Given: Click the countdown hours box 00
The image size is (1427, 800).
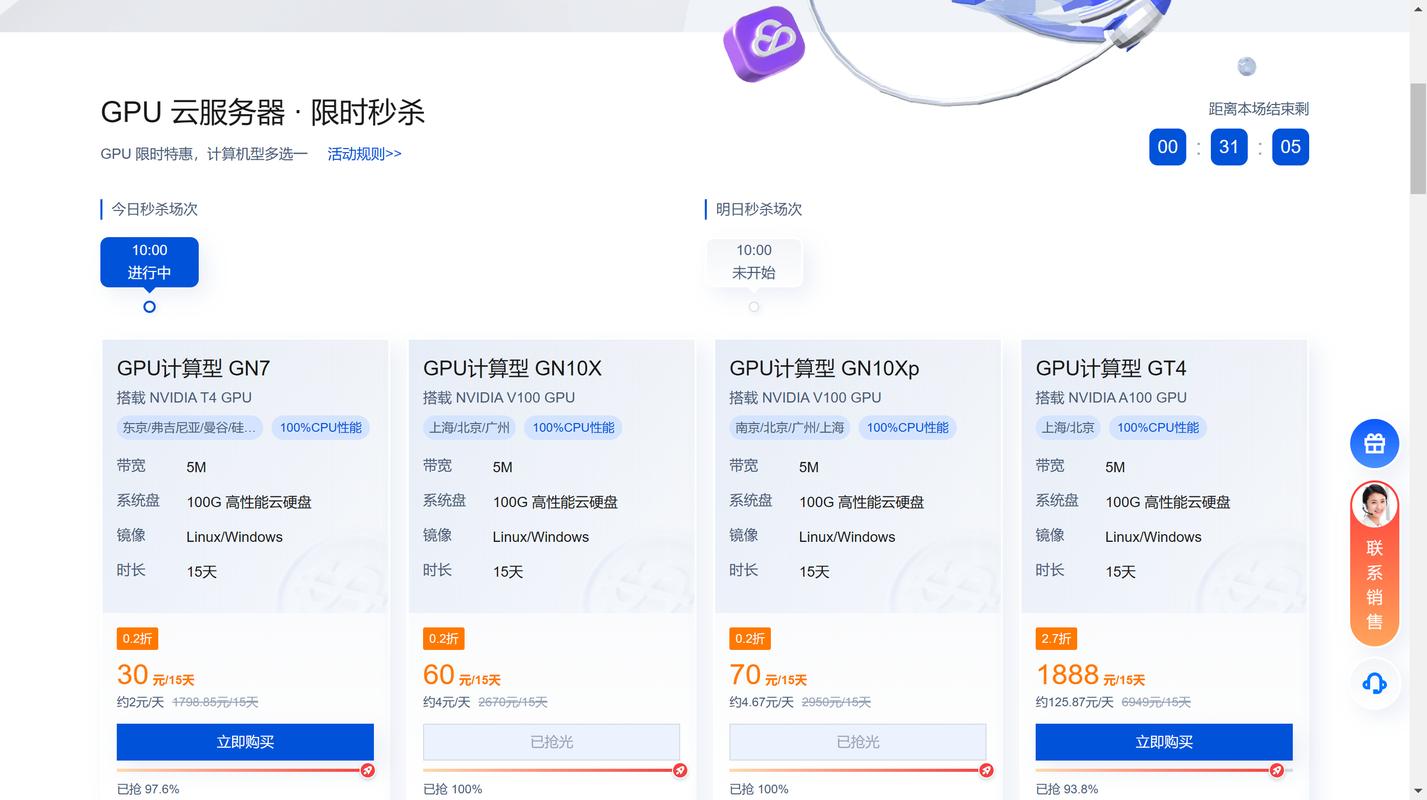Looking at the screenshot, I should tap(1168, 147).
